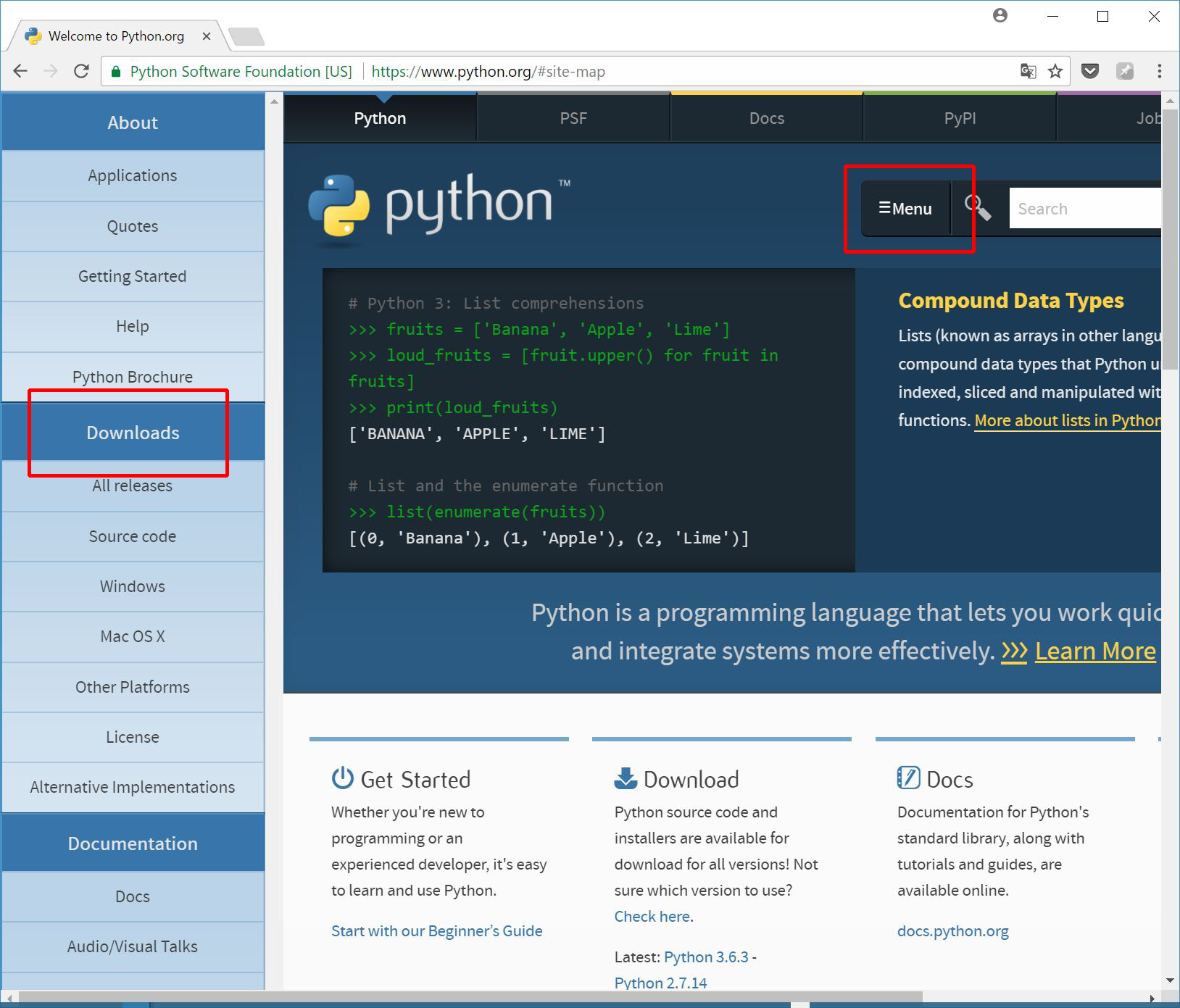Open Help in sidebar menu
The height and width of the screenshot is (1008, 1180).
click(133, 326)
